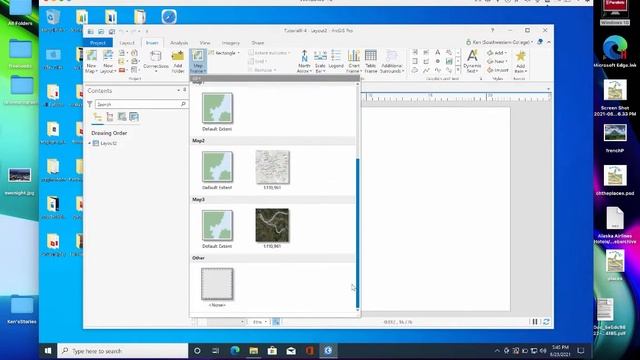Switch to List By Element Type view
640x360 pixels.
coord(110,117)
